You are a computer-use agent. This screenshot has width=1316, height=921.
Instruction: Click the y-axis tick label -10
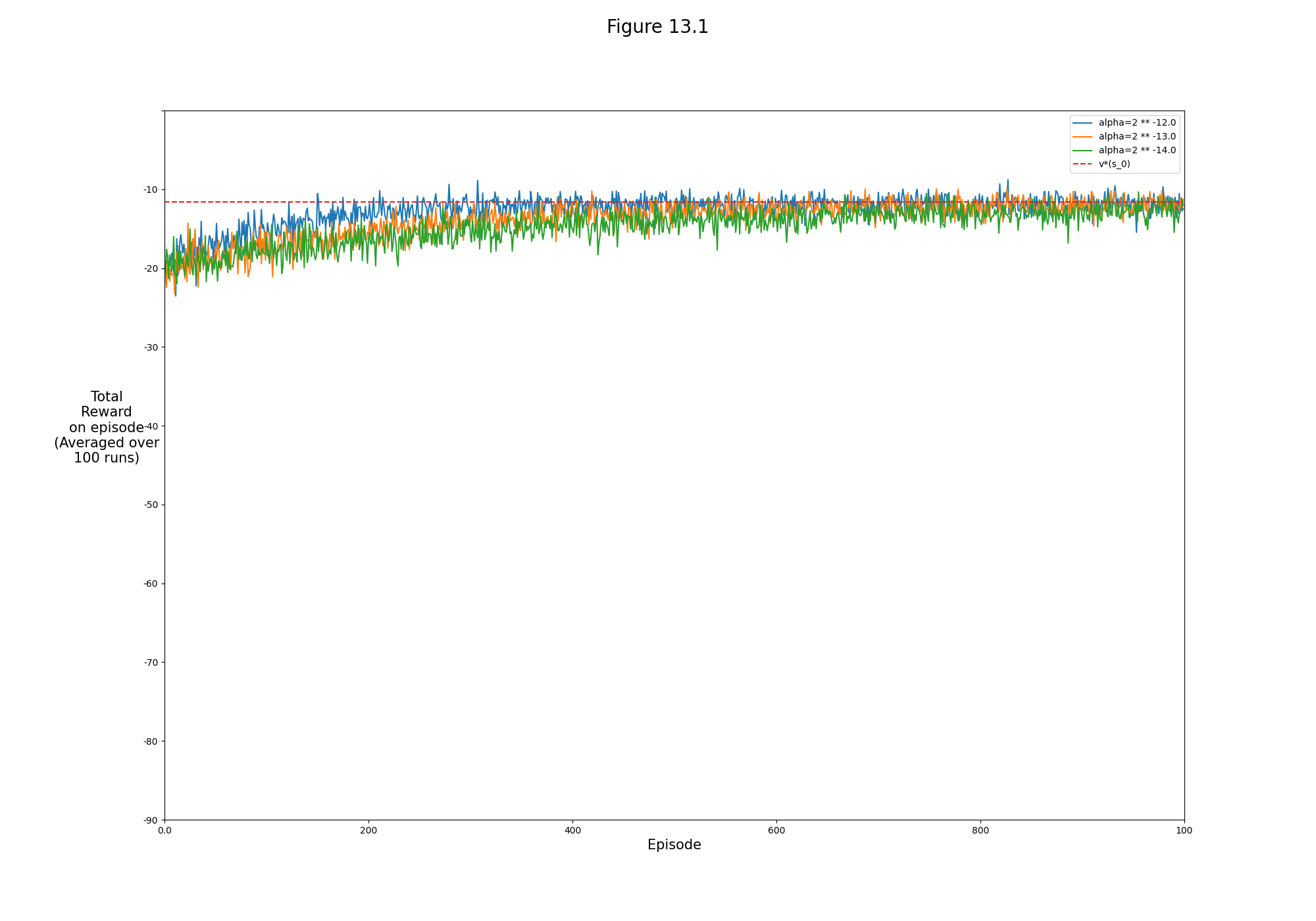[x=151, y=190]
